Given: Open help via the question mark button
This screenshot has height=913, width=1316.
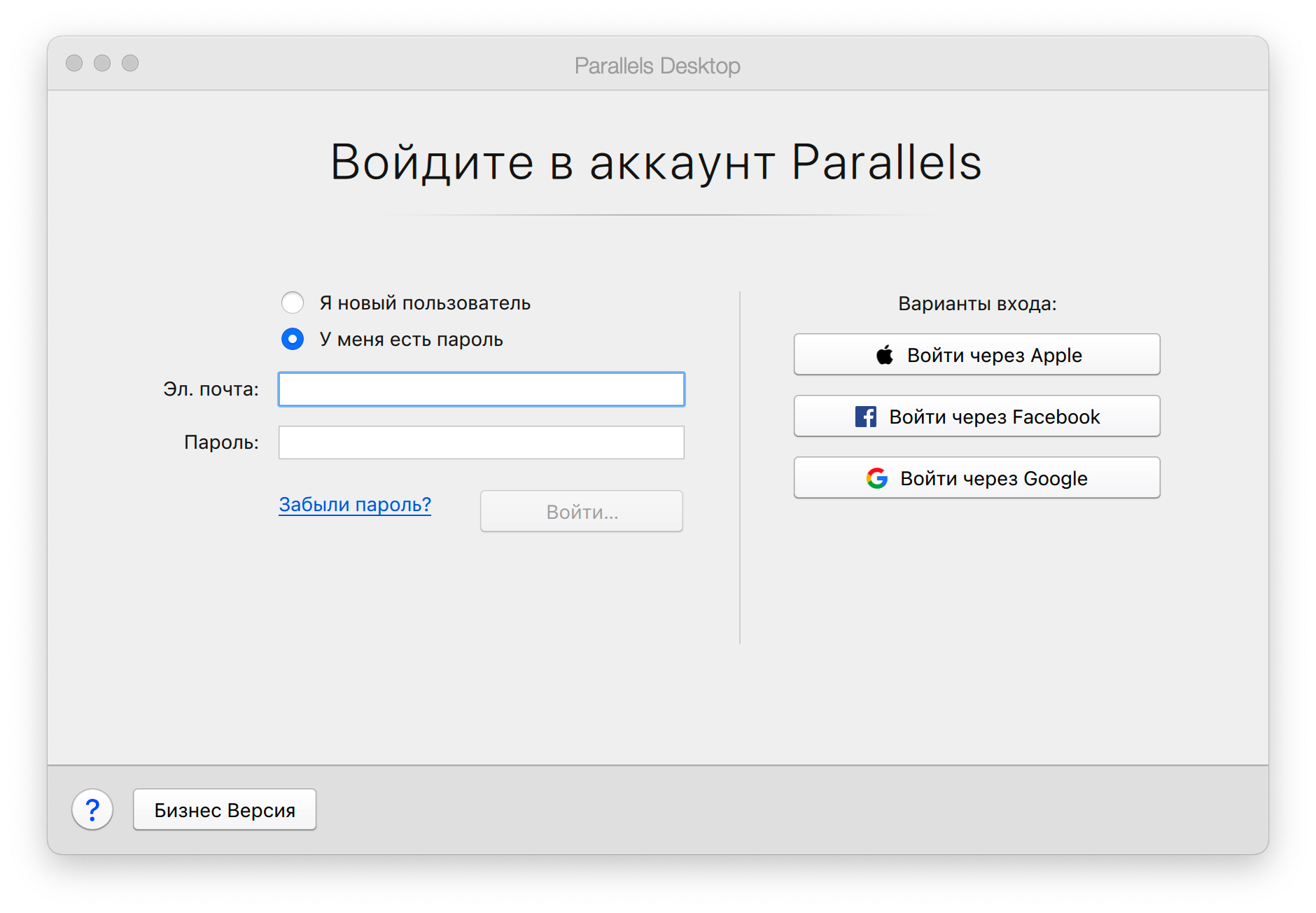Looking at the screenshot, I should (x=92, y=810).
